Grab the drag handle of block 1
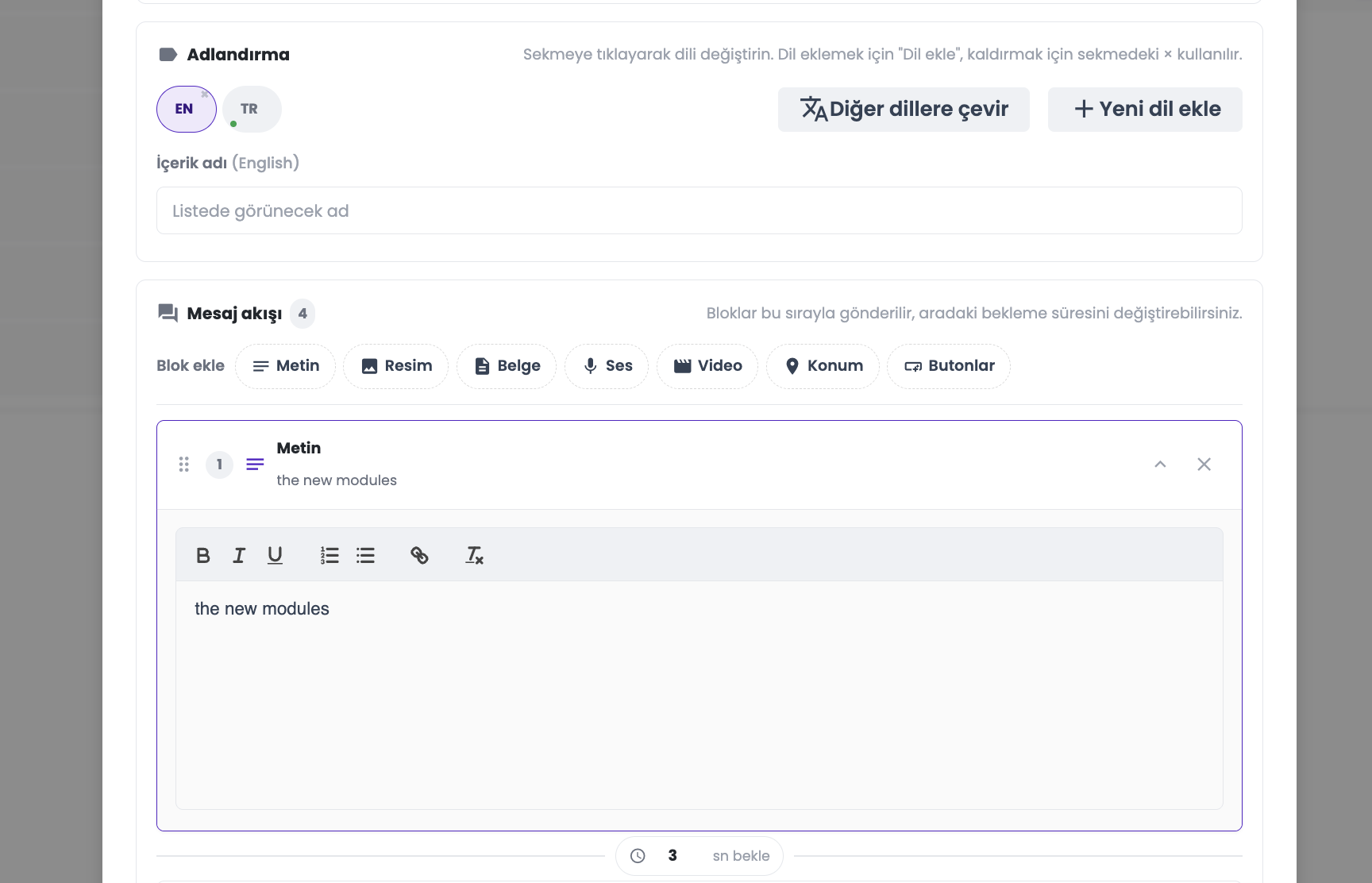Screen dimensions: 1372x883 pos(184,465)
